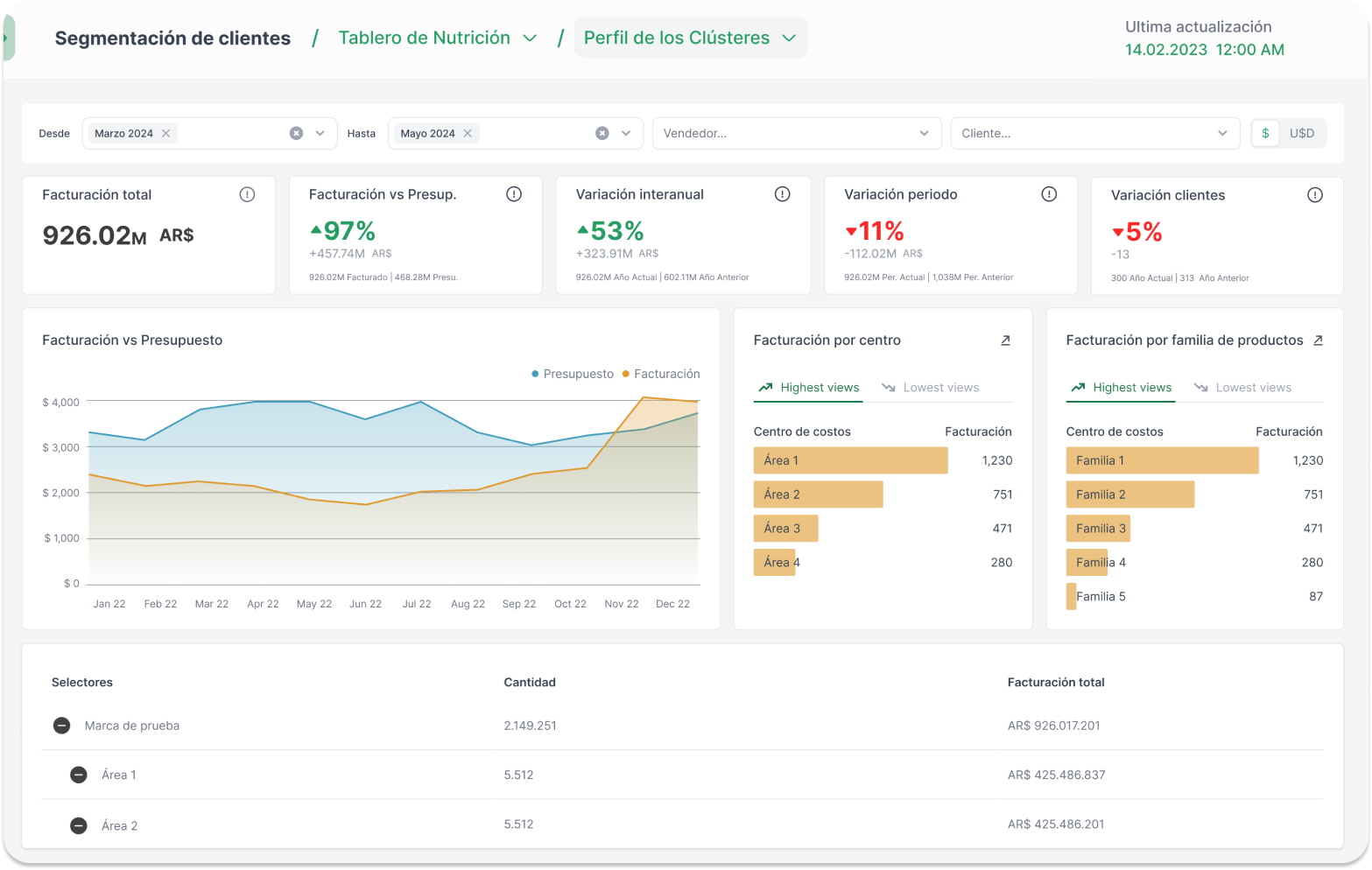Click the Variación clientes info icon

click(1314, 195)
